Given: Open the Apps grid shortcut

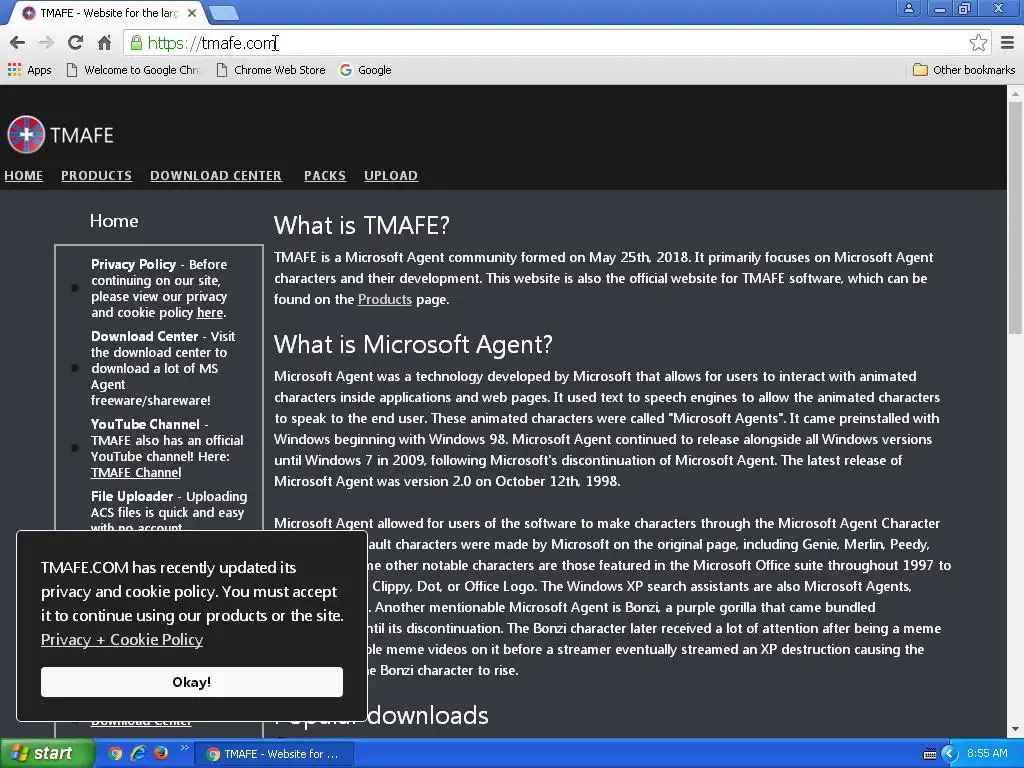Looking at the screenshot, I should click(29, 70).
